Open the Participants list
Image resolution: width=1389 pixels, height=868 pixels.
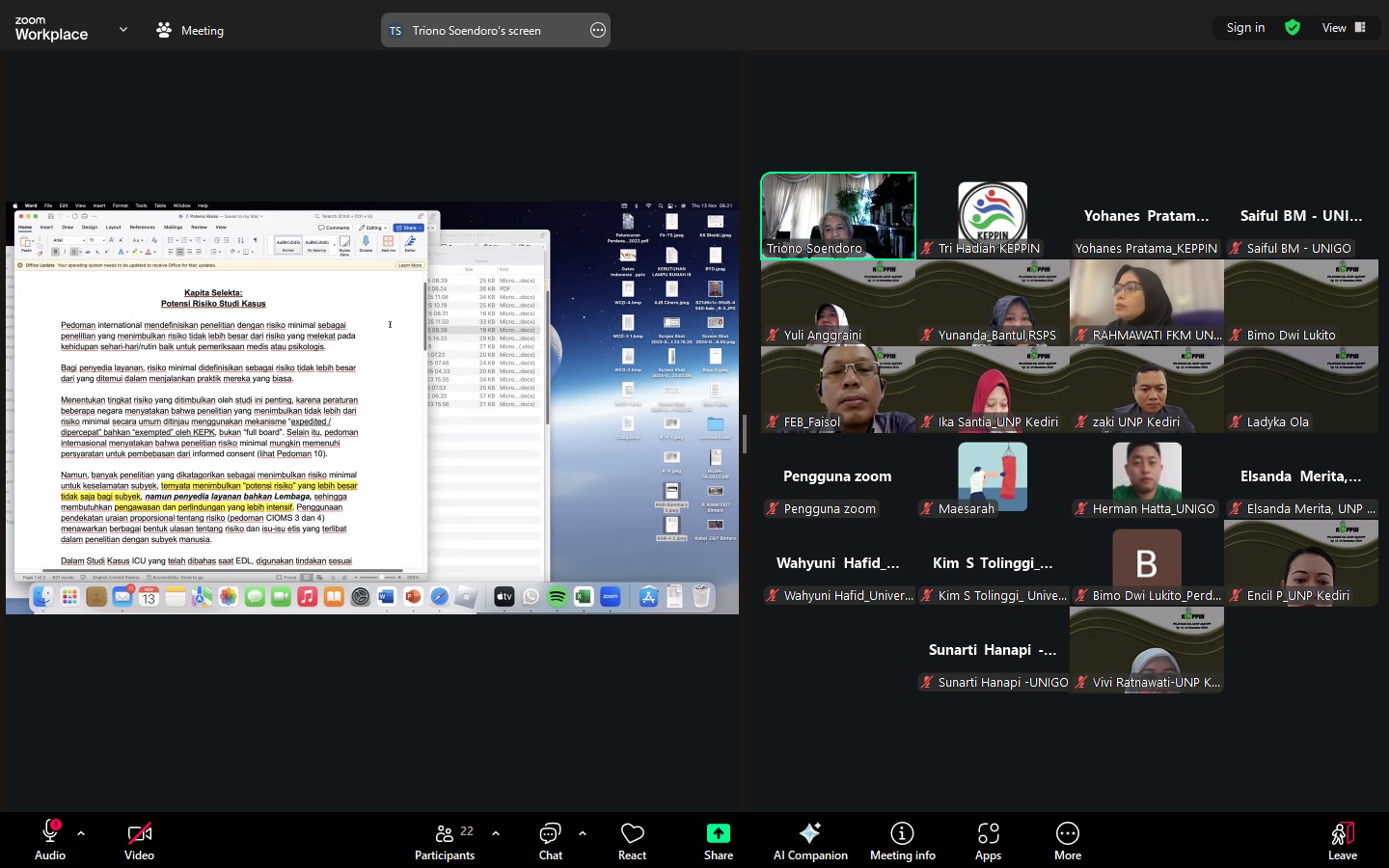(x=445, y=840)
